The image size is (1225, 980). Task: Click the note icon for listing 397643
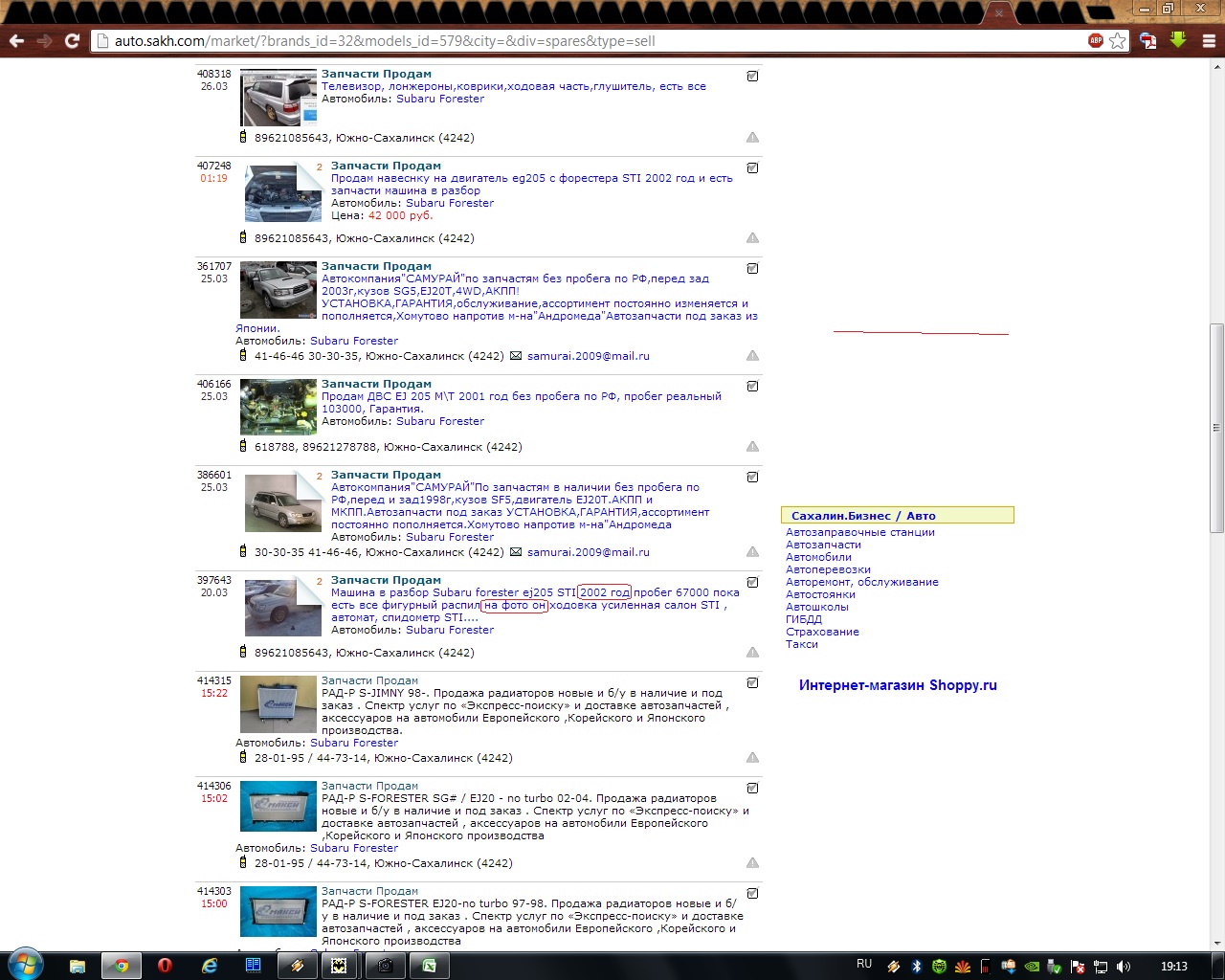point(752,582)
